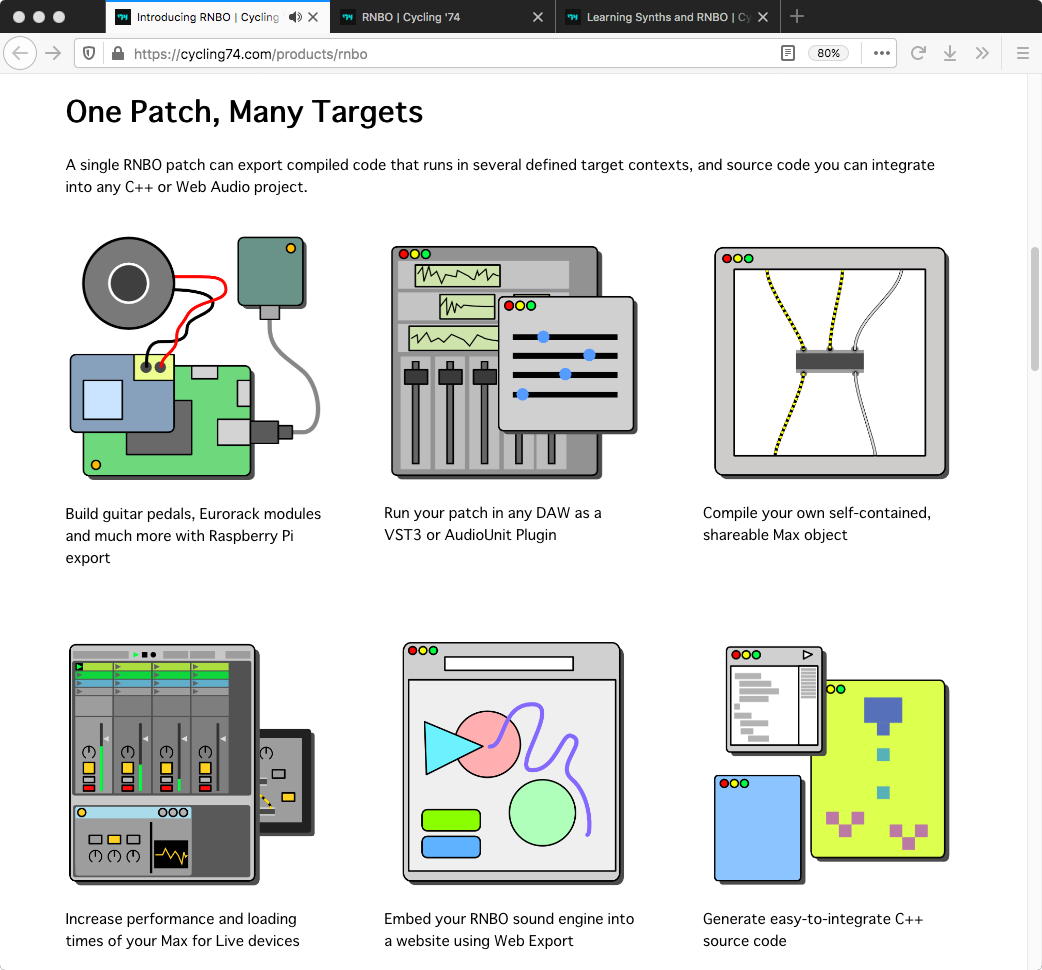Click the Web Export browser illustration
This screenshot has height=970, width=1042.
pyautogui.click(x=513, y=763)
